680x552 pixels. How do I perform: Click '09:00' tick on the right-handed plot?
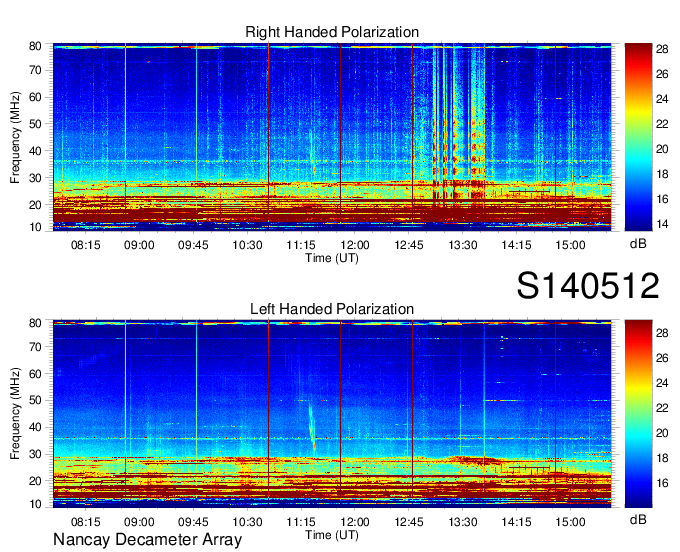[x=139, y=245]
